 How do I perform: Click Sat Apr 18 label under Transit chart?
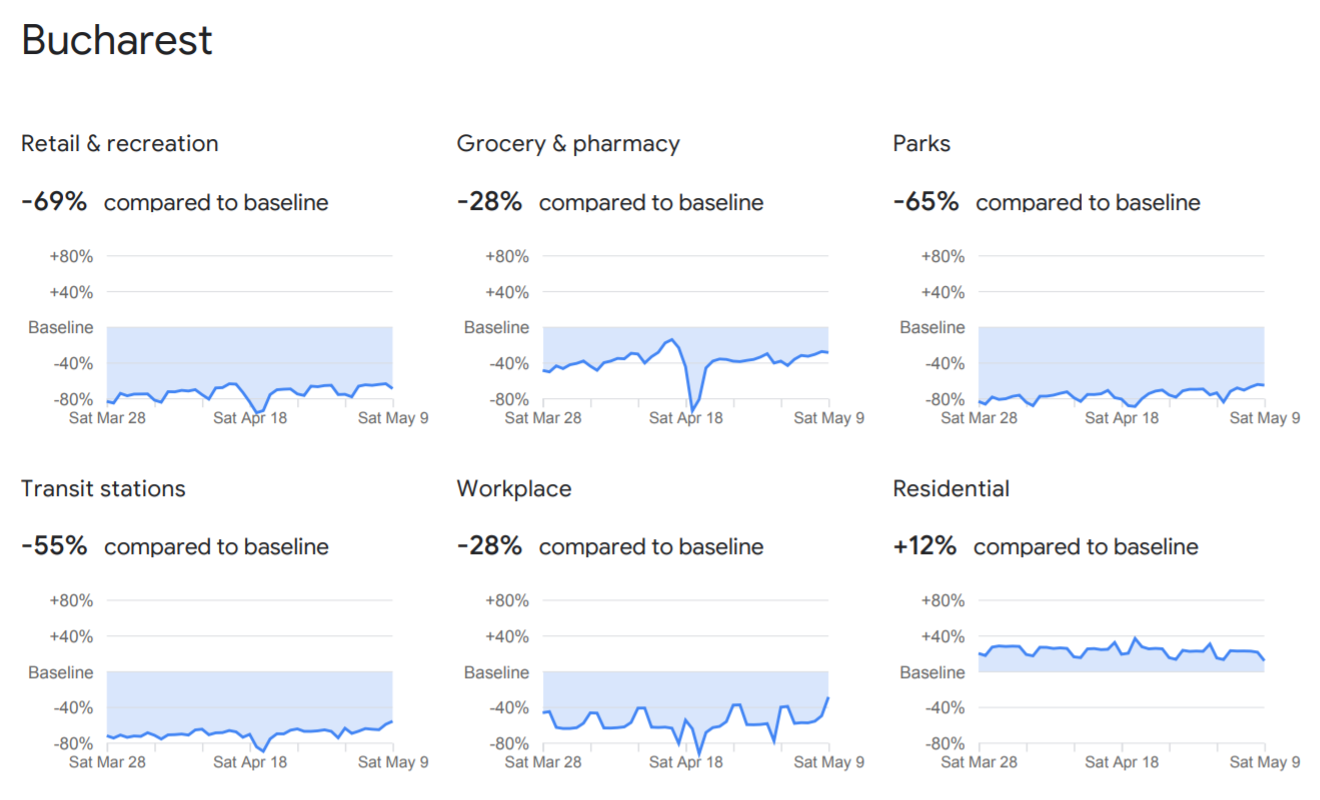click(250, 762)
